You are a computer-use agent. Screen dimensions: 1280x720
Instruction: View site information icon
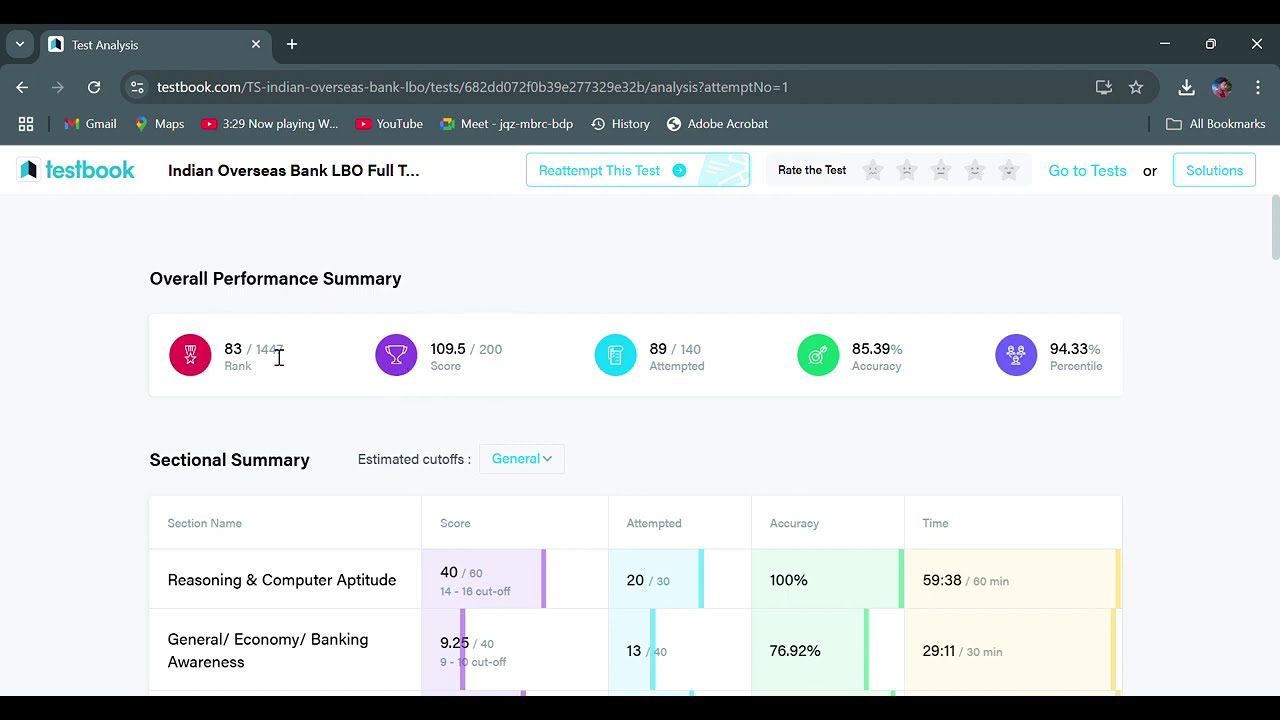pos(137,87)
